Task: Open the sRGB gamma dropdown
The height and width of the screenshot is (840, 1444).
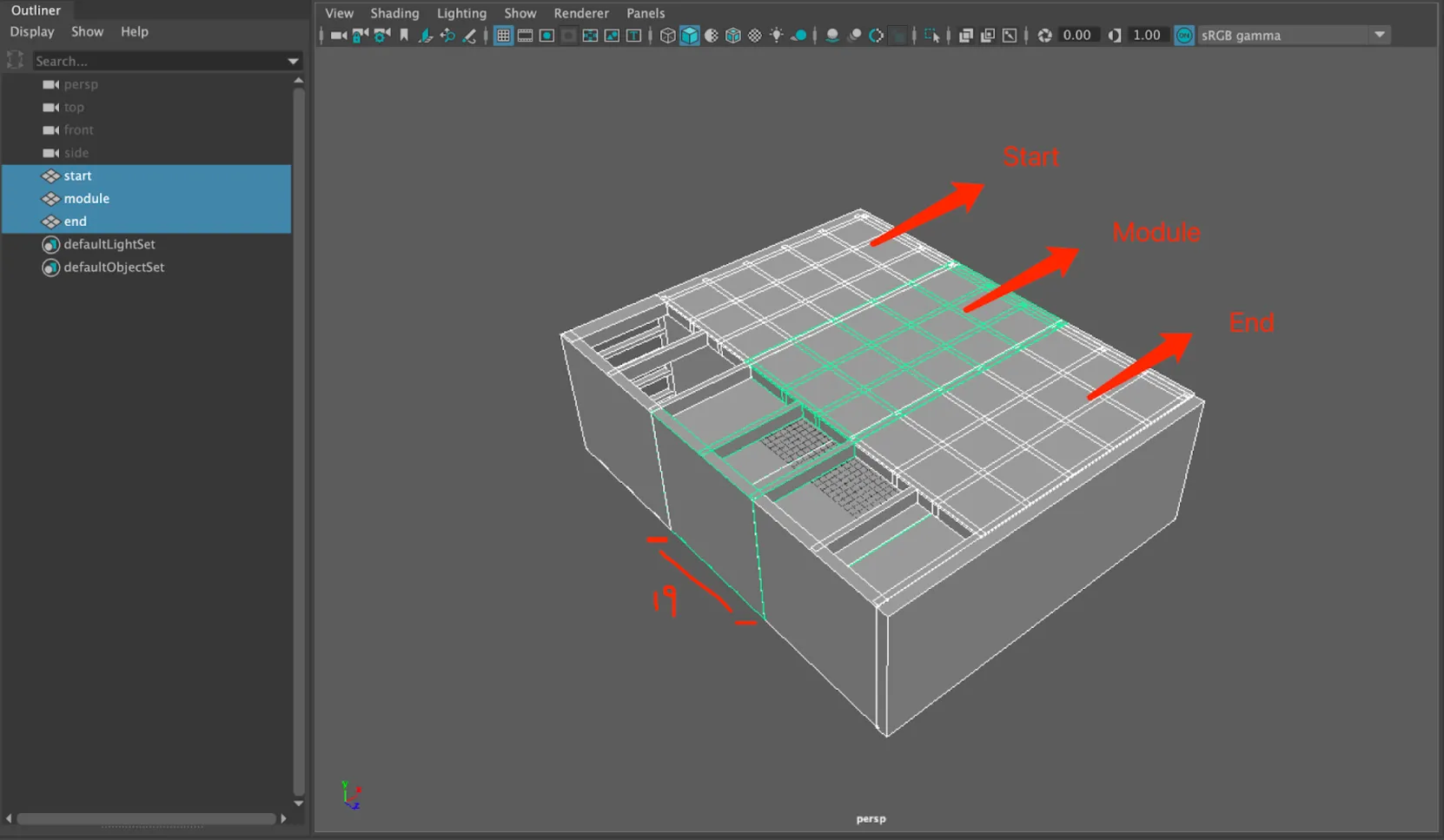Action: click(1380, 35)
